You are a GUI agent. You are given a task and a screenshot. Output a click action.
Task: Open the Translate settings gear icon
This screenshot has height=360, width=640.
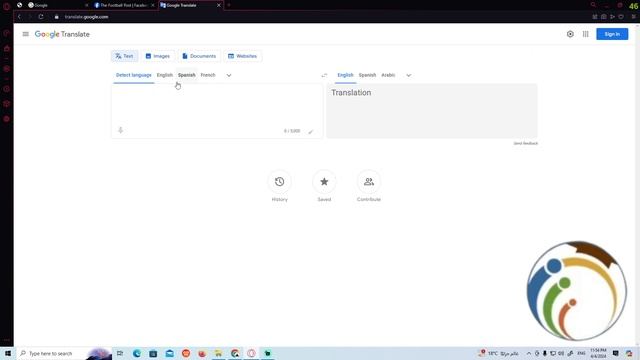pos(570,34)
